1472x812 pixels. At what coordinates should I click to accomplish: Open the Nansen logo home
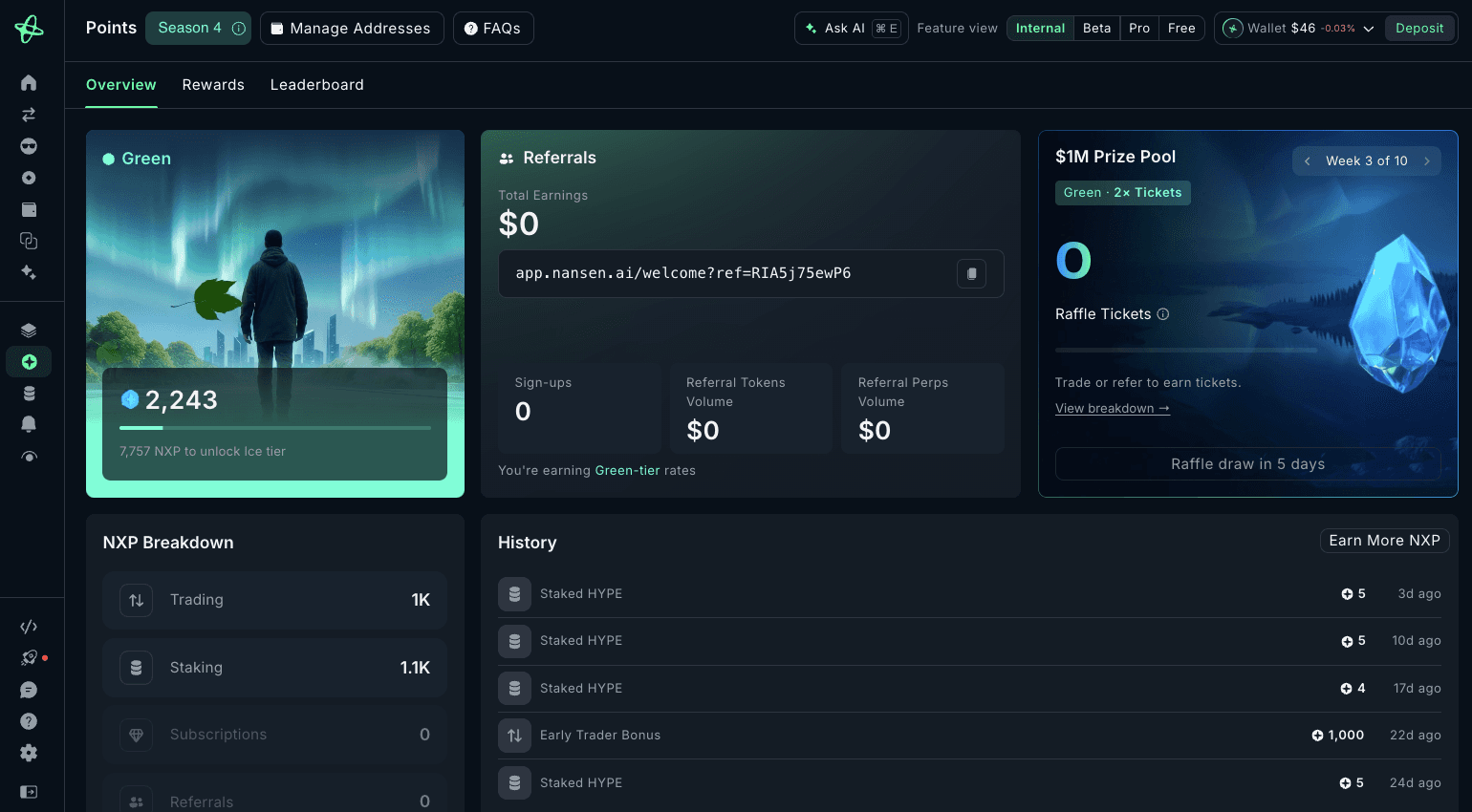point(29,29)
